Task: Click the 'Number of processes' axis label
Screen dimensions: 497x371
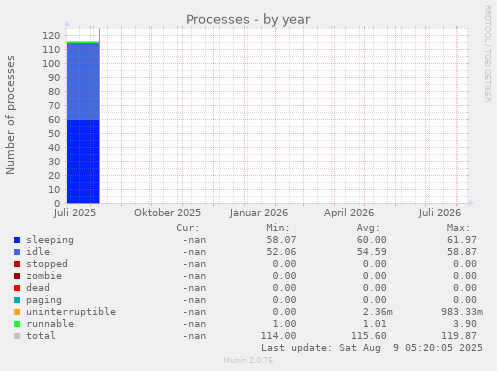Action: click(10, 115)
